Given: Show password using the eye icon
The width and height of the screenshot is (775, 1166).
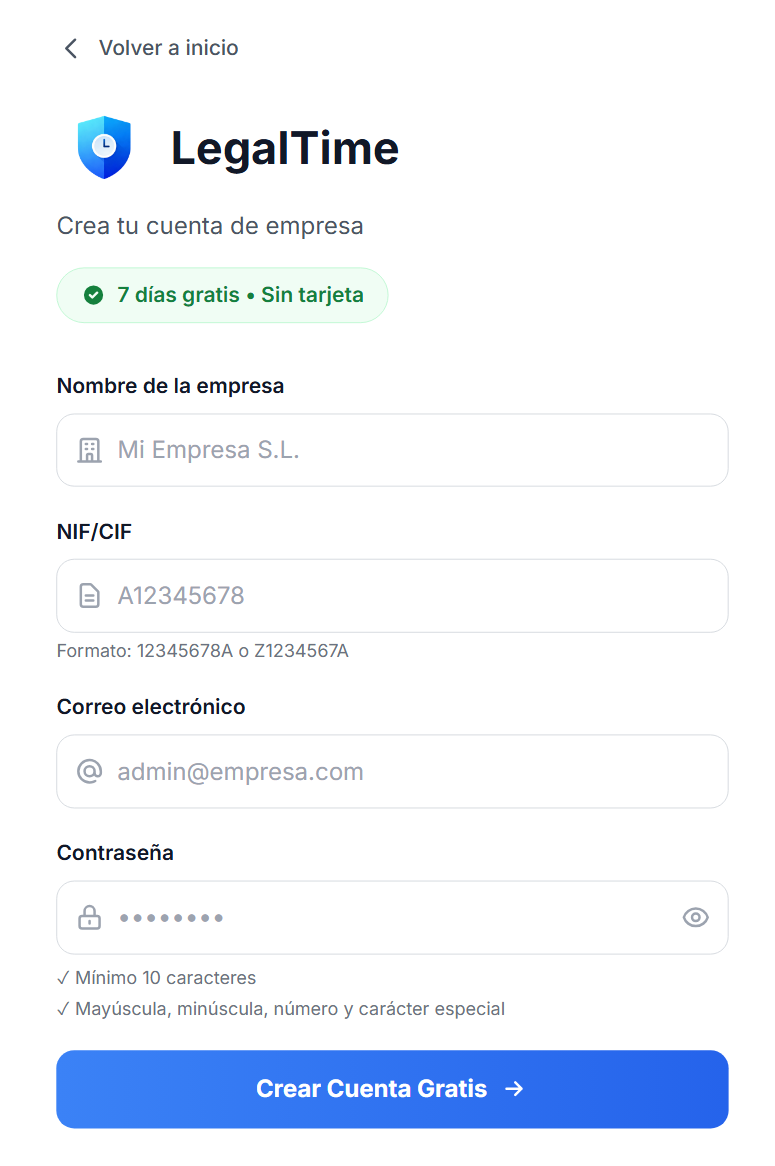Looking at the screenshot, I should click(695, 918).
